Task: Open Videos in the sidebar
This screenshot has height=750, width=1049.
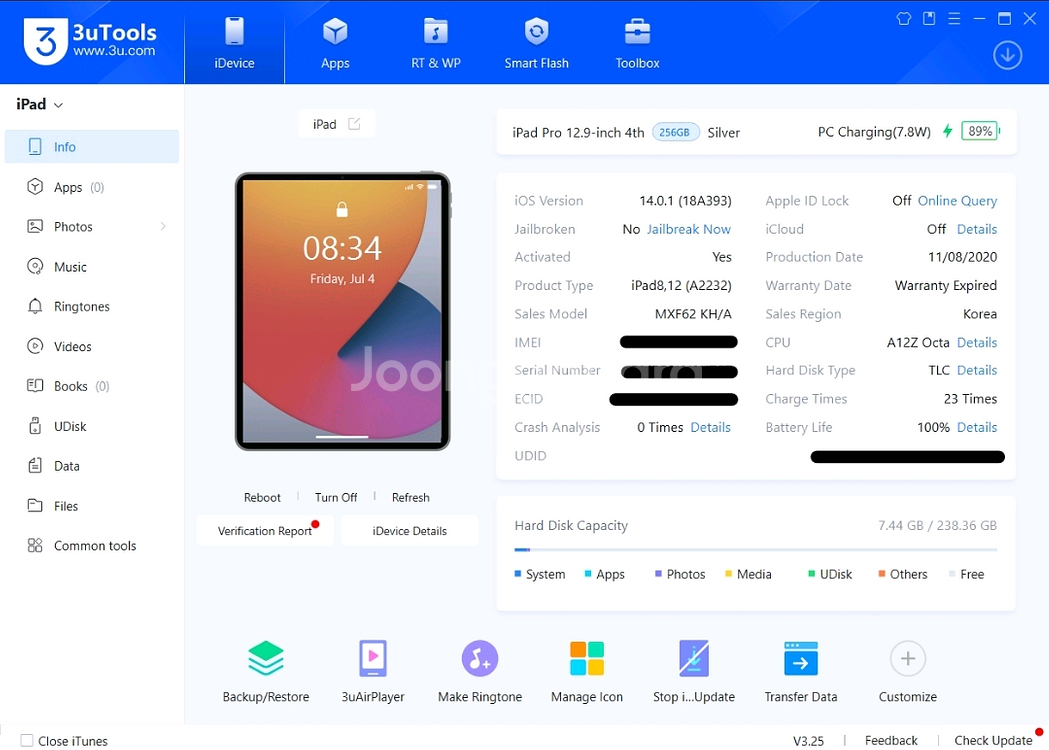Action: 92,347
